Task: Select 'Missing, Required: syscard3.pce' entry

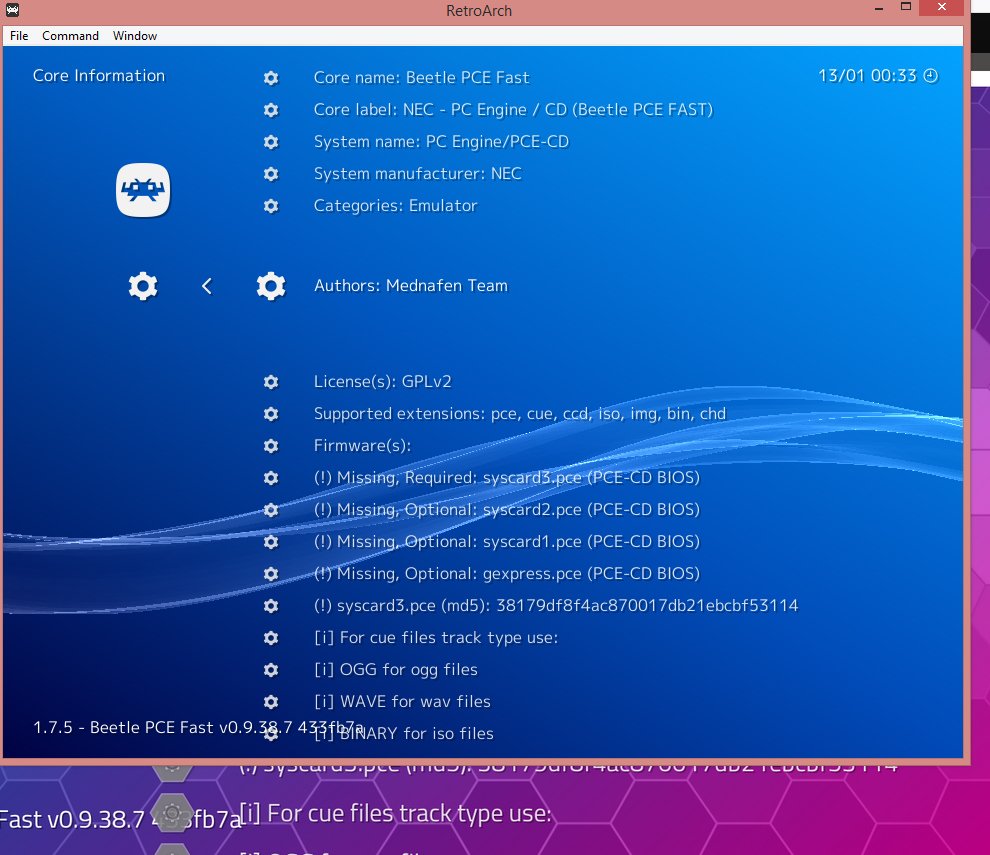Action: [507, 478]
